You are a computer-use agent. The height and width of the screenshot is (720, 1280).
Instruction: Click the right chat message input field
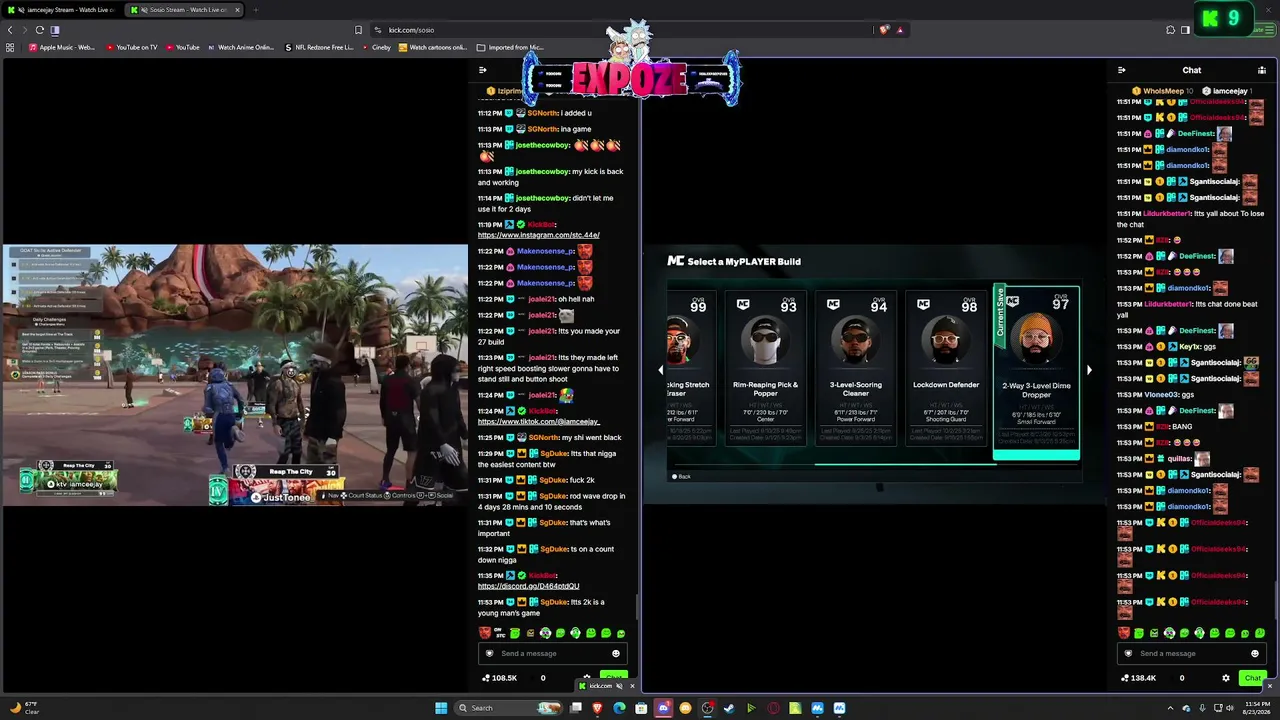click(x=1192, y=653)
